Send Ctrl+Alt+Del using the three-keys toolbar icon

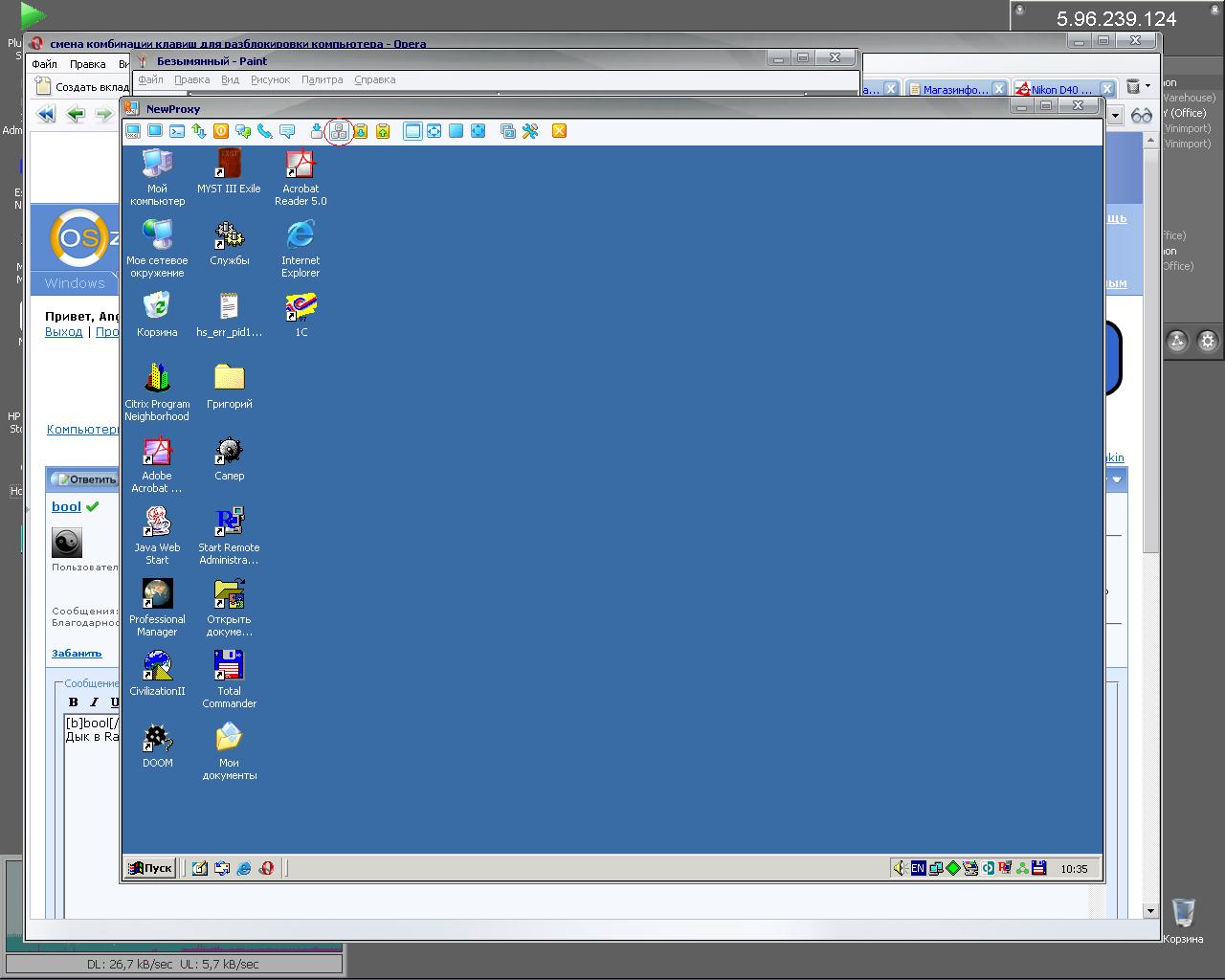pyautogui.click(x=339, y=131)
